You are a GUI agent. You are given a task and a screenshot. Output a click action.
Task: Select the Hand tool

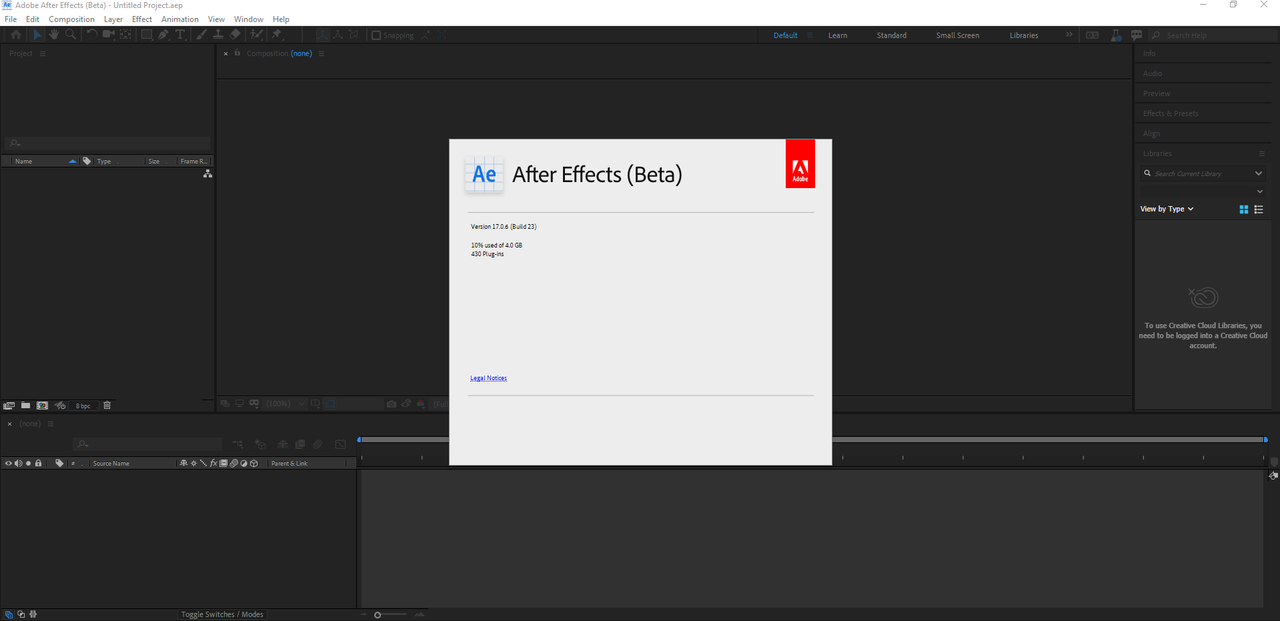point(54,35)
